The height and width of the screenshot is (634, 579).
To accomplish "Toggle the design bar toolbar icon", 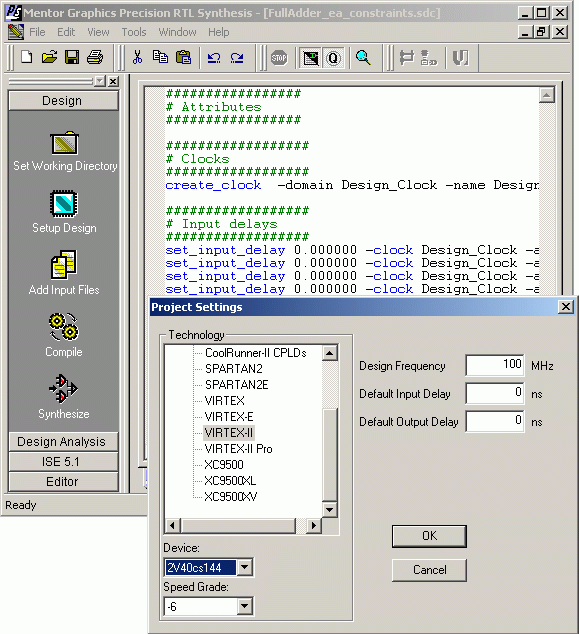I will (310, 58).
